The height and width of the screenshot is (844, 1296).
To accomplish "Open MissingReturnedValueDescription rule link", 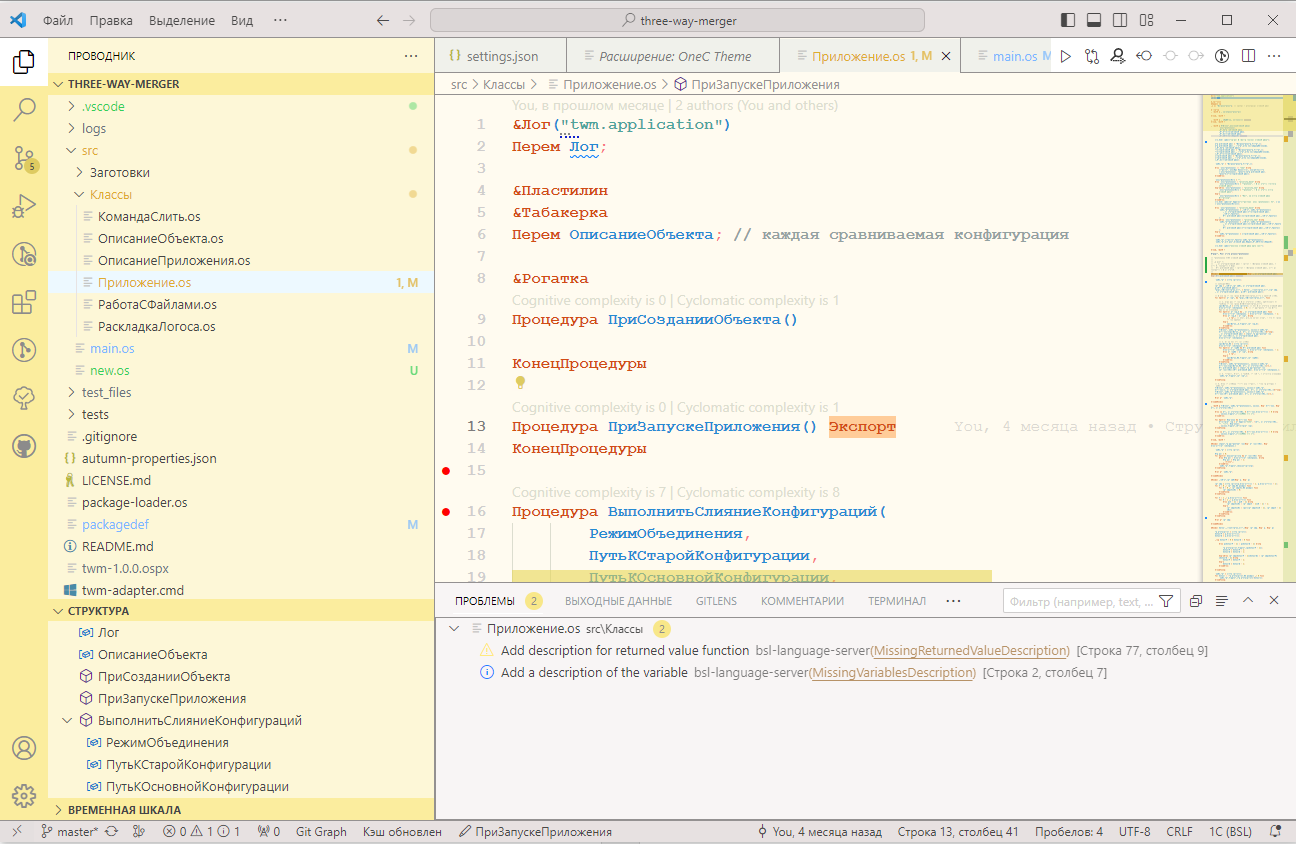I will coord(970,650).
